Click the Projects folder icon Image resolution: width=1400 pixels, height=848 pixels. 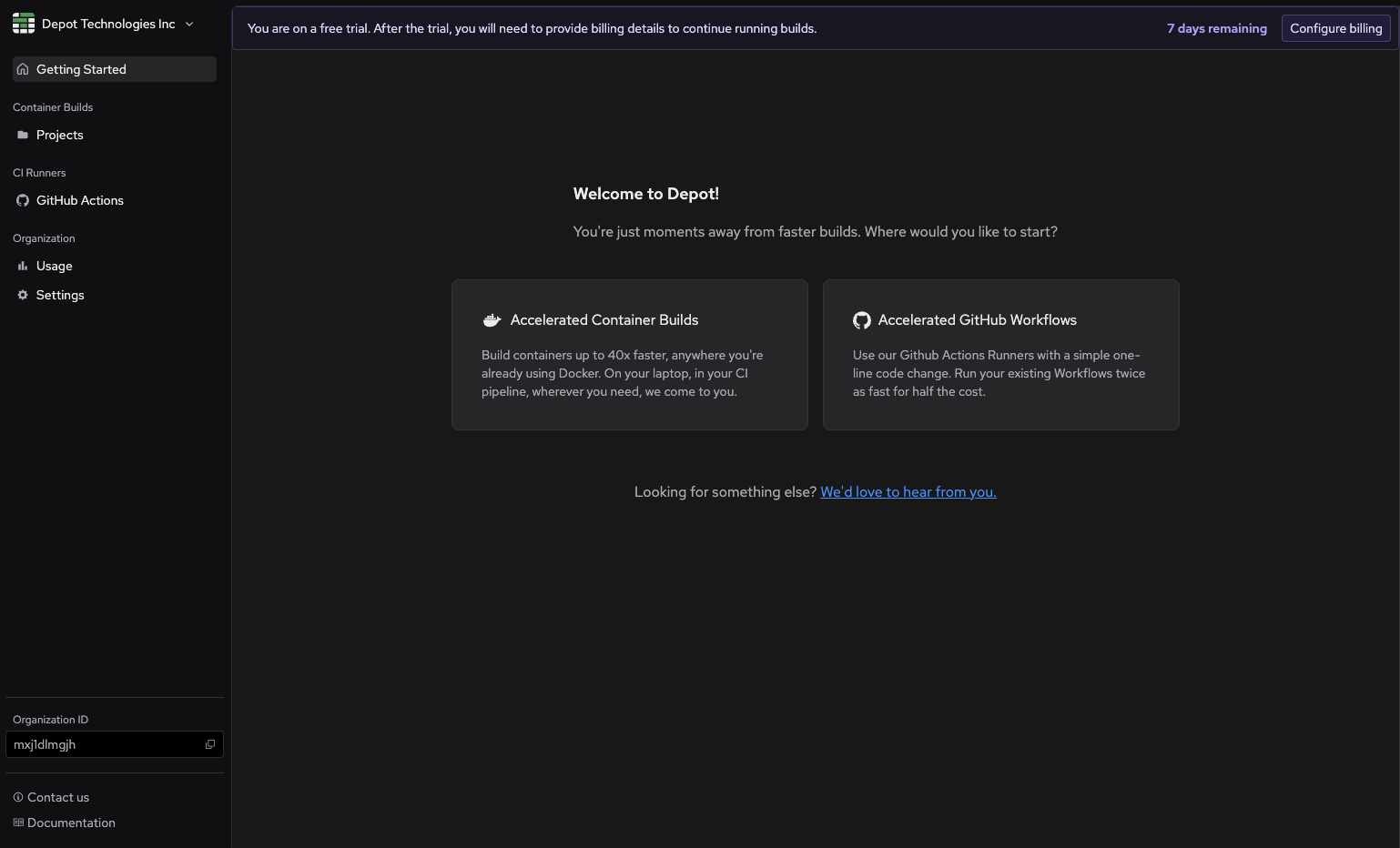23,135
